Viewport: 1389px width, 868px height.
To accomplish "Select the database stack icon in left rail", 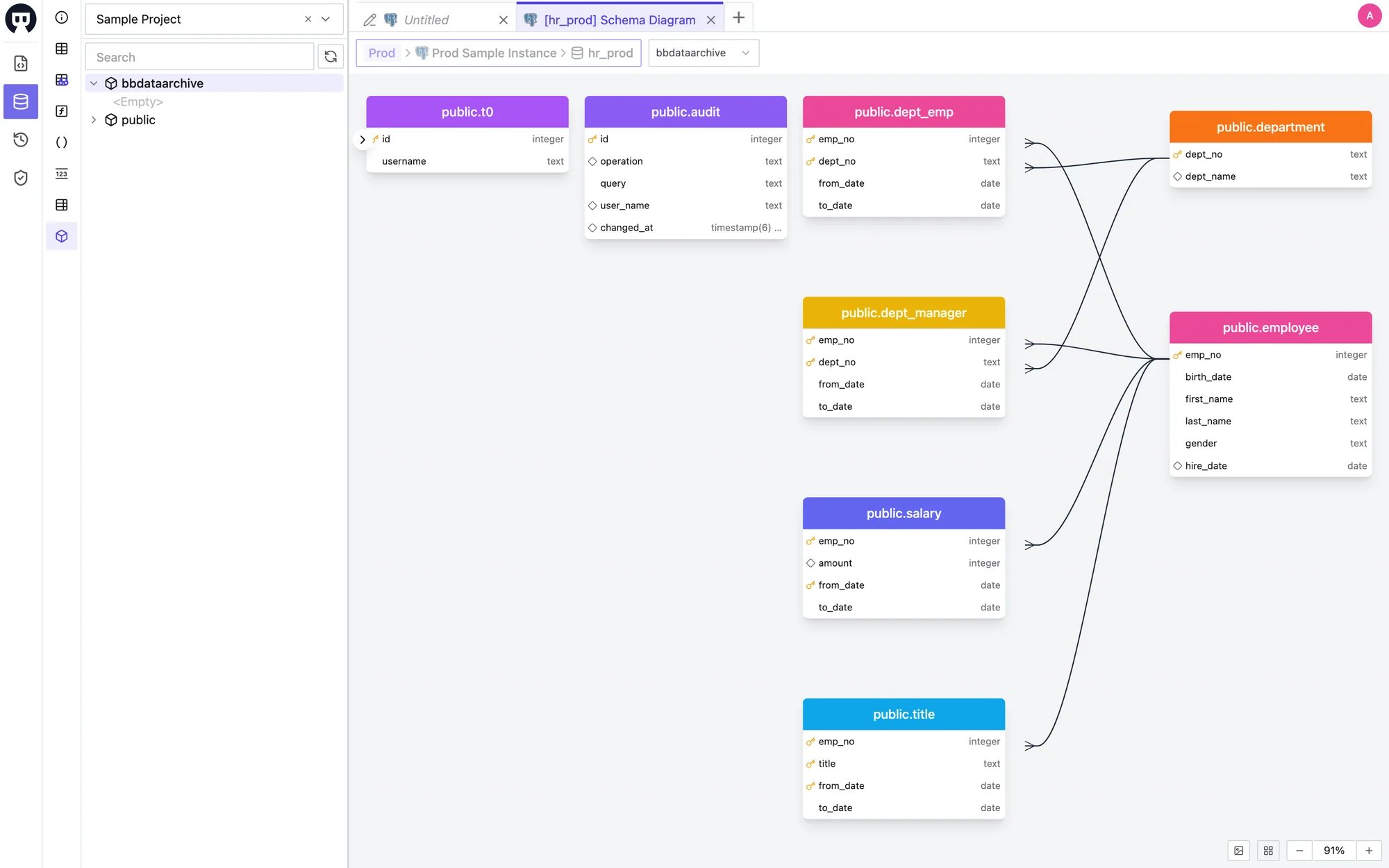I will (21, 101).
